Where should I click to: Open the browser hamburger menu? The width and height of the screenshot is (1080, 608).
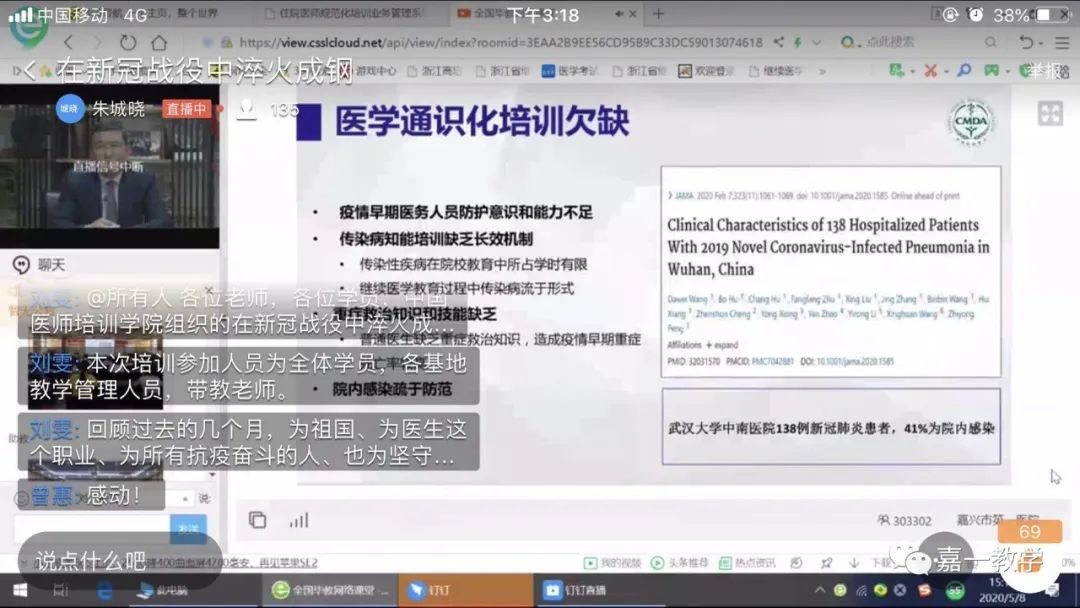(1063, 43)
